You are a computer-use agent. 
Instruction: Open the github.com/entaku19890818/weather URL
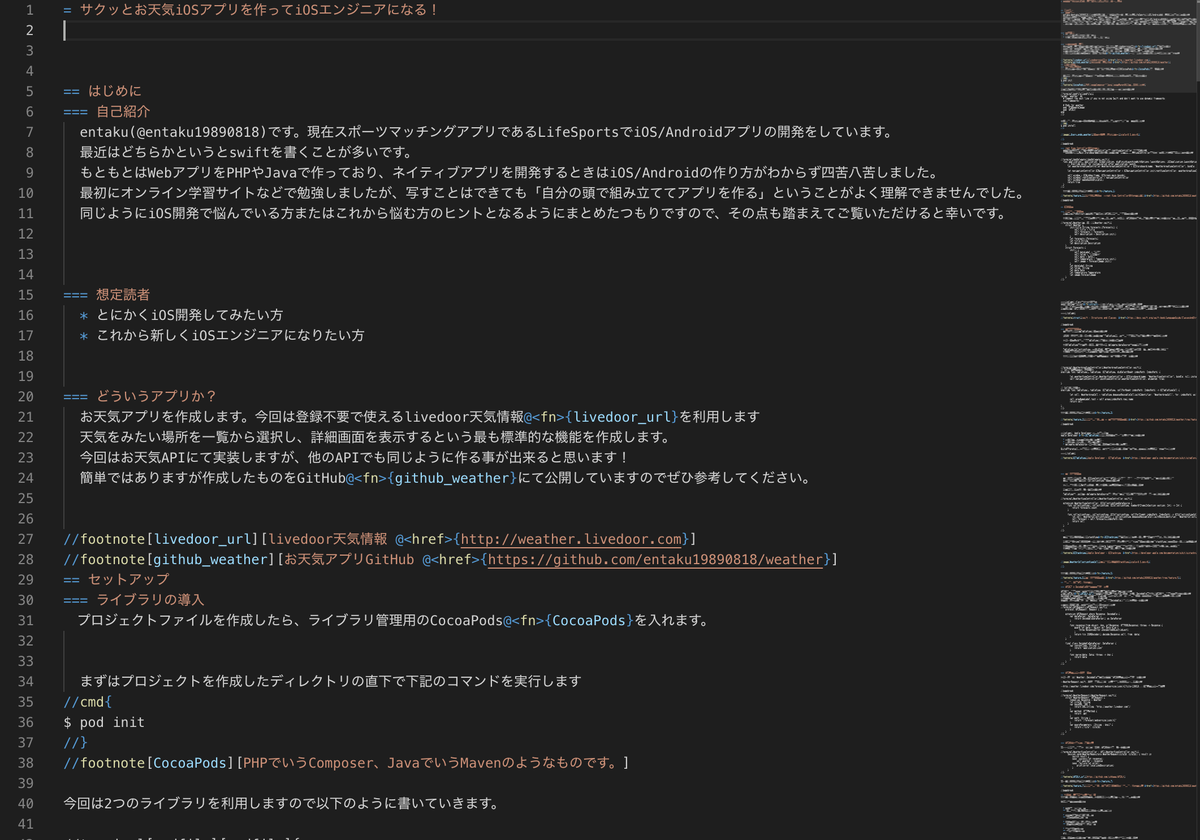point(657,559)
